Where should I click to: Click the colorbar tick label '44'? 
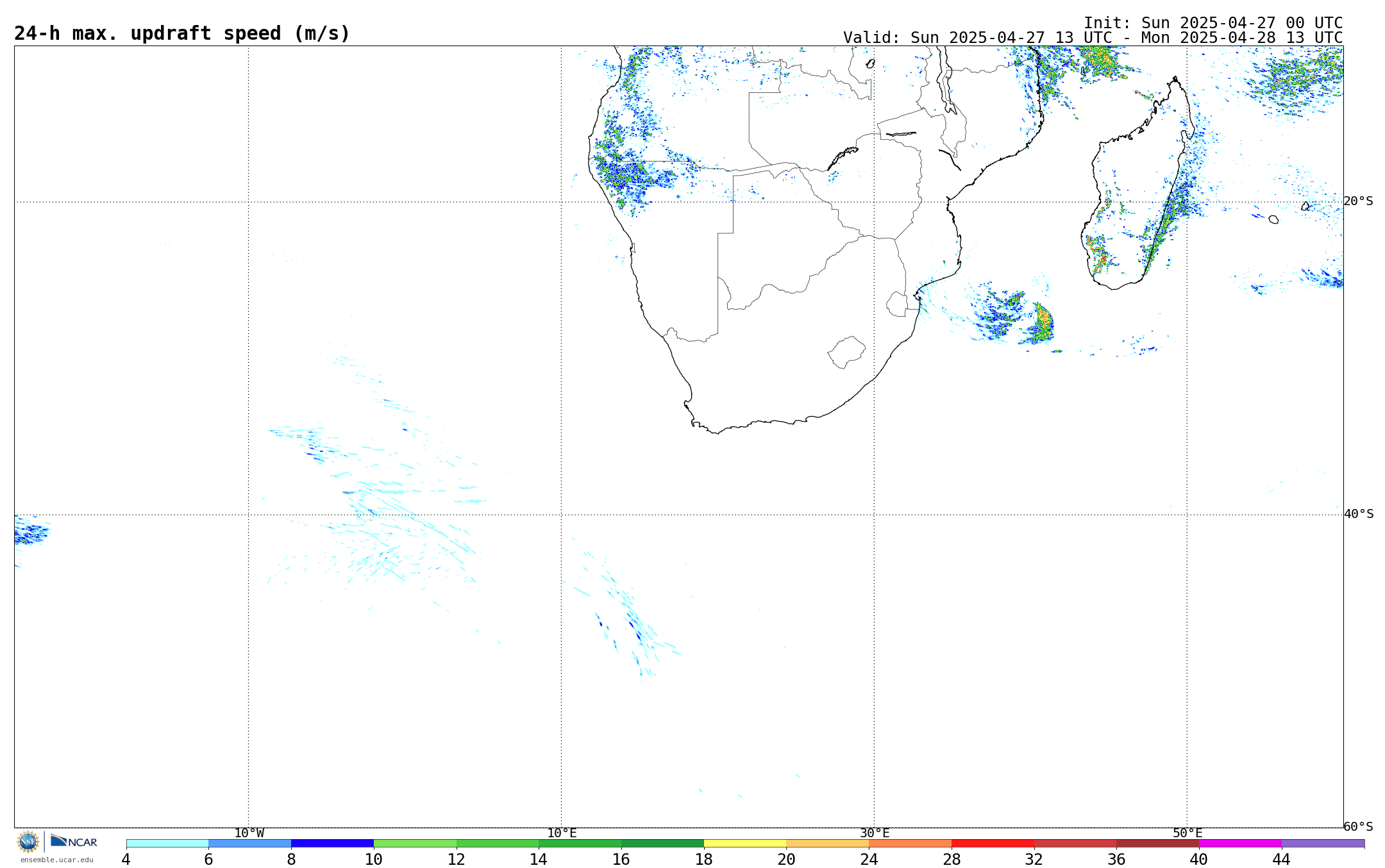coord(1282,860)
